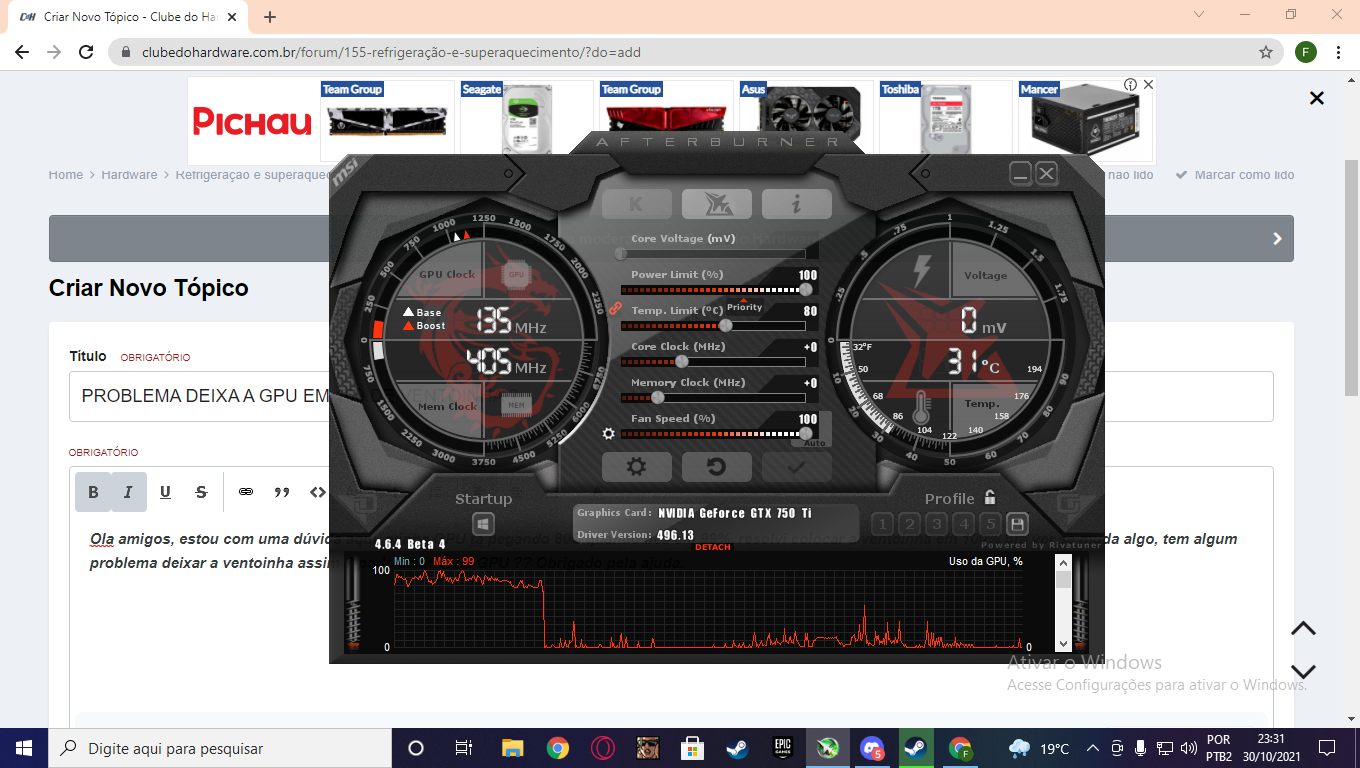Screen dimensions: 1360x768
Task: Expand the grey banner chevron arrow
Action: click(x=1277, y=239)
